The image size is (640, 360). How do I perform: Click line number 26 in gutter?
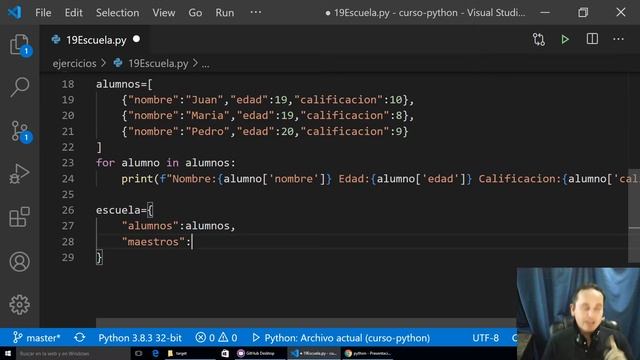(68, 210)
